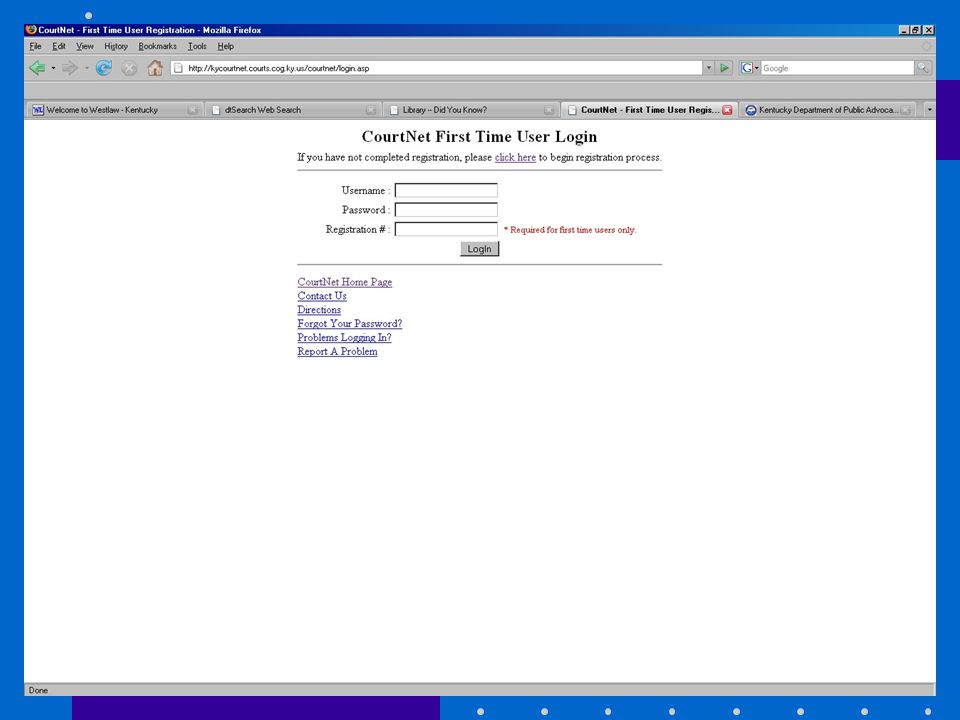960x720 pixels.
Task: Reload the page with the Refresh icon
Action: coord(103,68)
